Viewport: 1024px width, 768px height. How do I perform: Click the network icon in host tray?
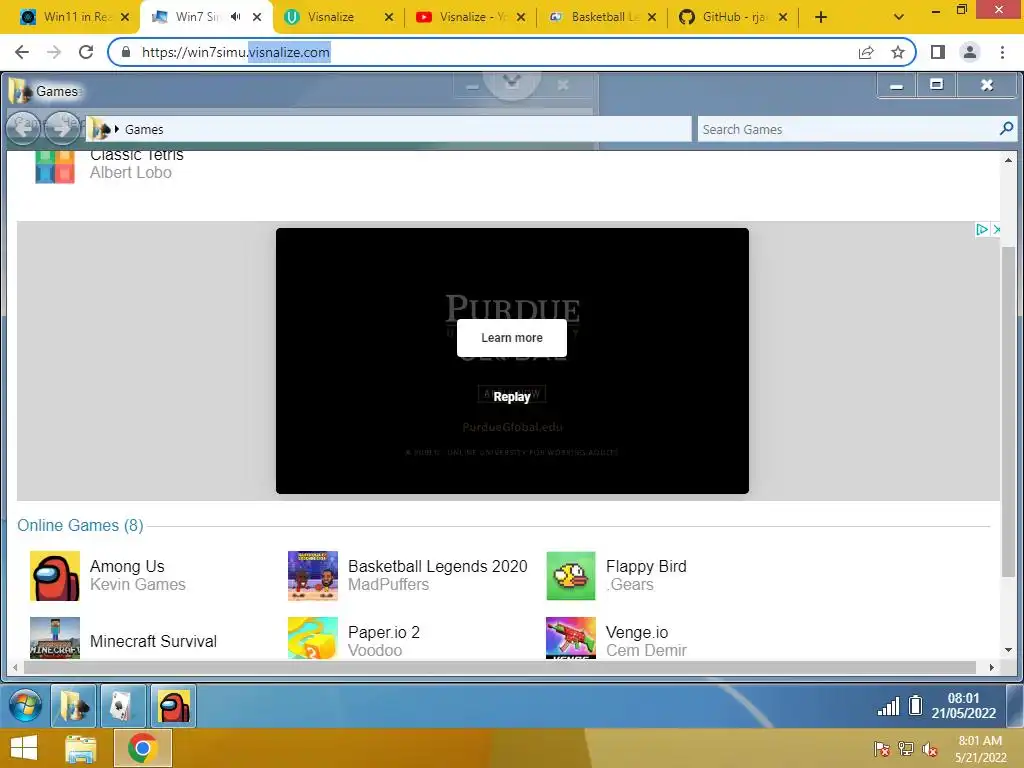[906, 749]
